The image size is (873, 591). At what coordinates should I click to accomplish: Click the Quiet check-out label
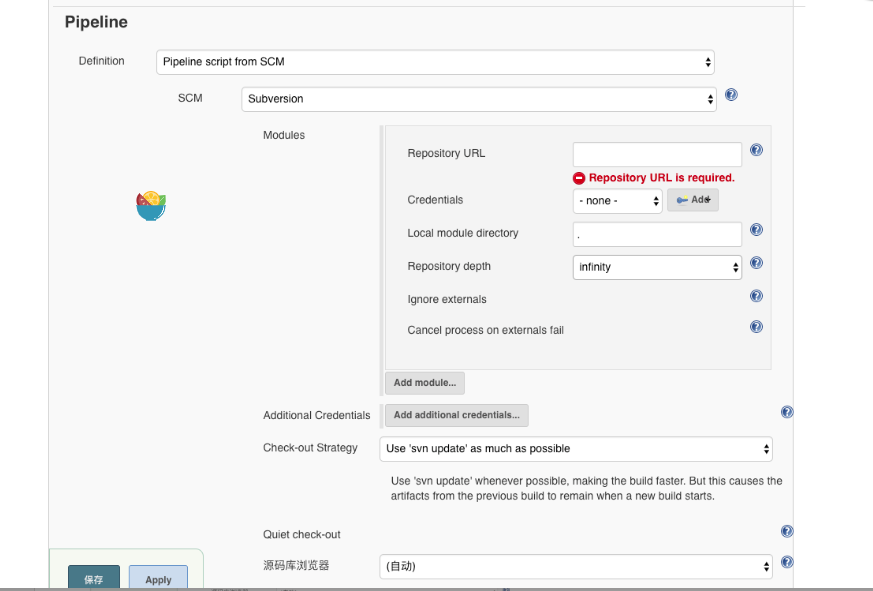pyautogui.click(x=302, y=535)
